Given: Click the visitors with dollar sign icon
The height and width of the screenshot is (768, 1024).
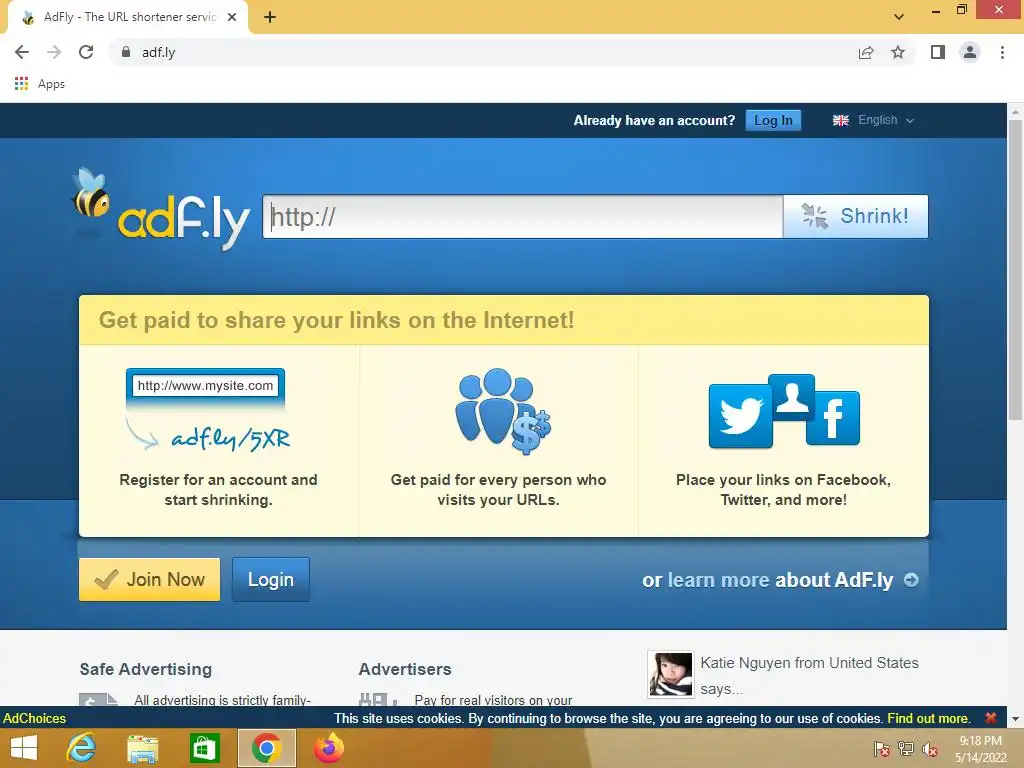Looking at the screenshot, I should tap(503, 411).
